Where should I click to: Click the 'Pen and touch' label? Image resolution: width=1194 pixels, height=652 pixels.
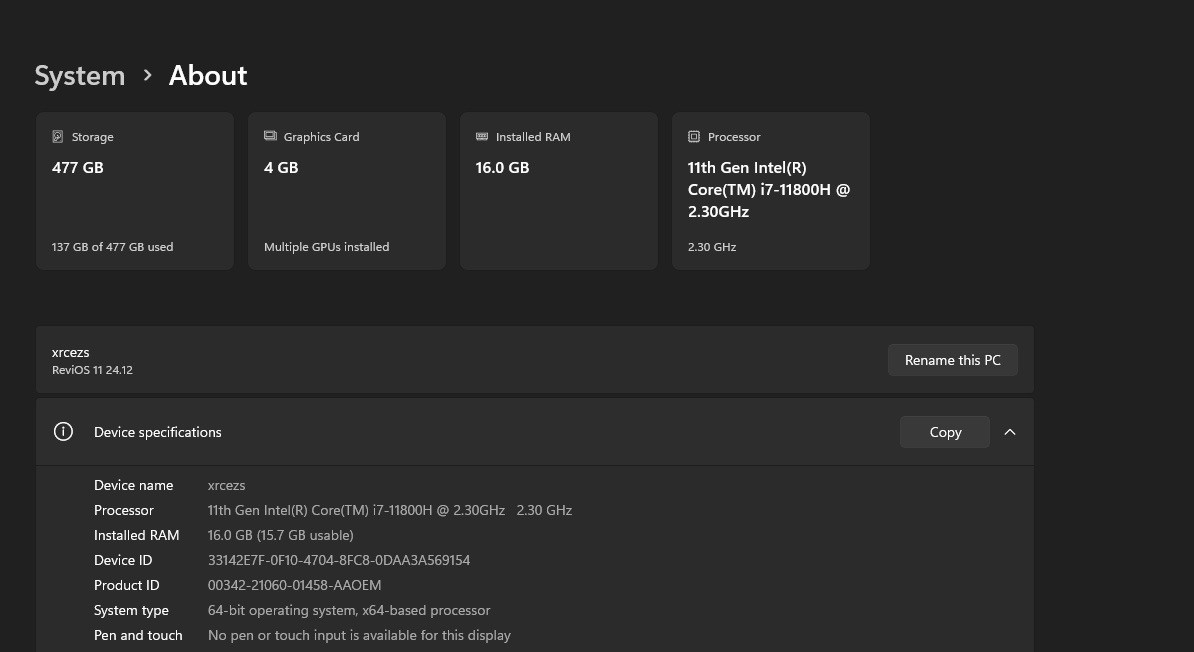(138, 635)
